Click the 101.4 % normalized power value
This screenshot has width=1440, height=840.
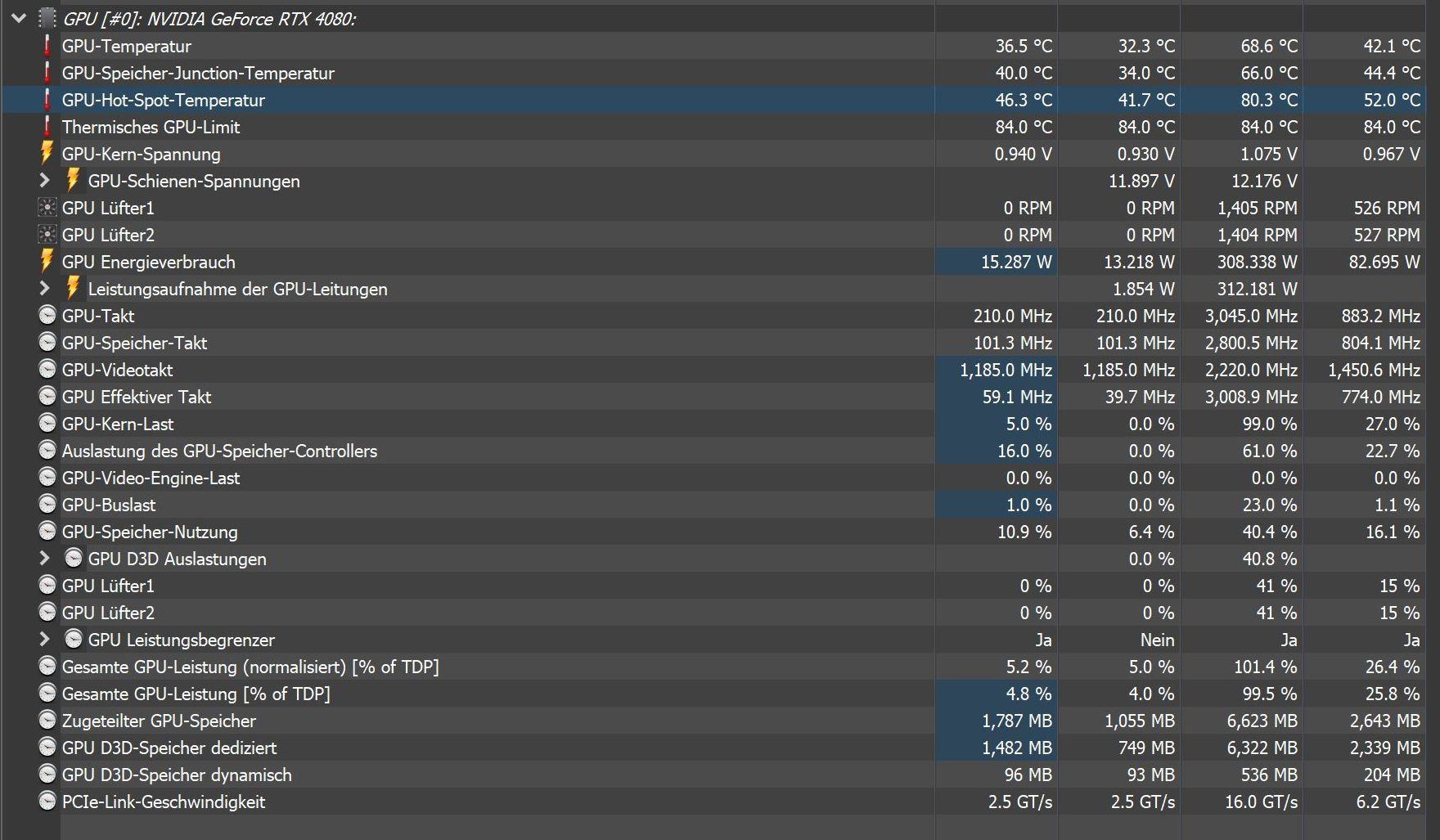[1266, 667]
